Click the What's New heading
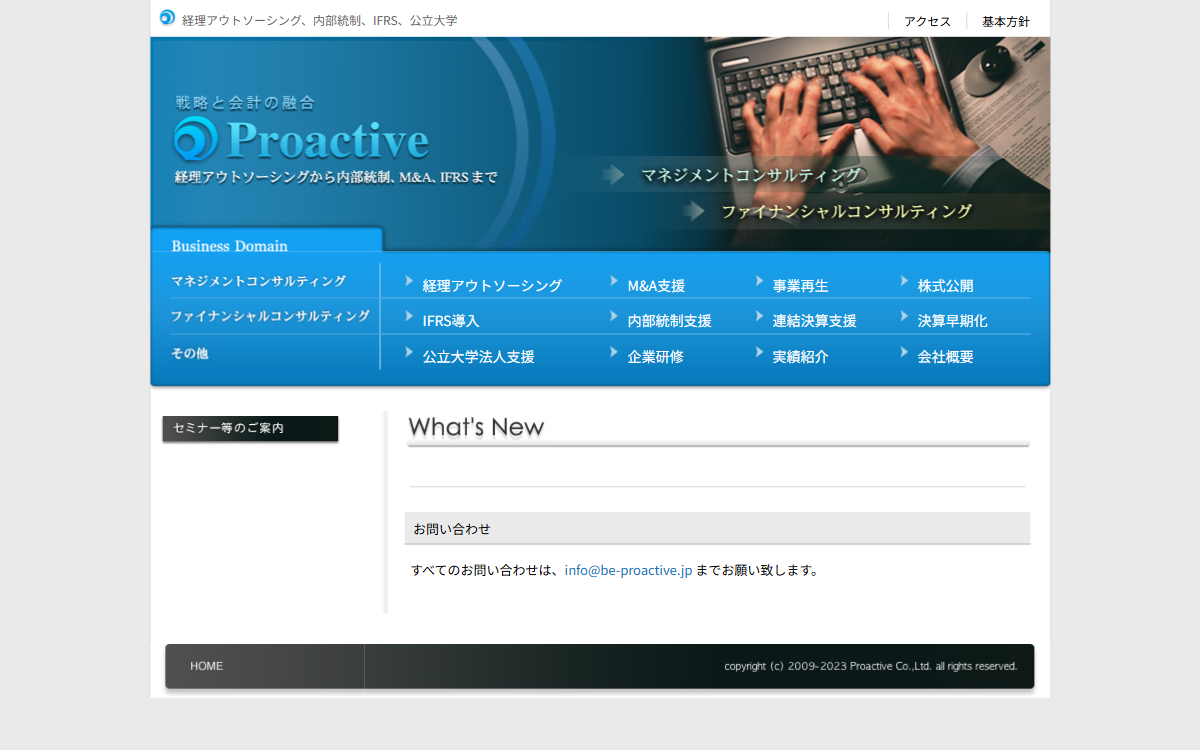The width and height of the screenshot is (1200, 750). (476, 428)
